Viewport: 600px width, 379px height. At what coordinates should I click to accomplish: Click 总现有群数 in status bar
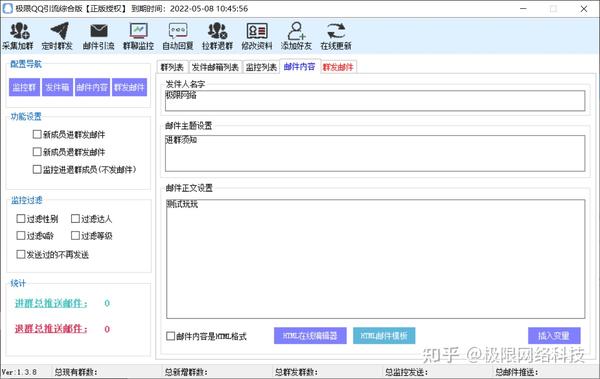76,372
